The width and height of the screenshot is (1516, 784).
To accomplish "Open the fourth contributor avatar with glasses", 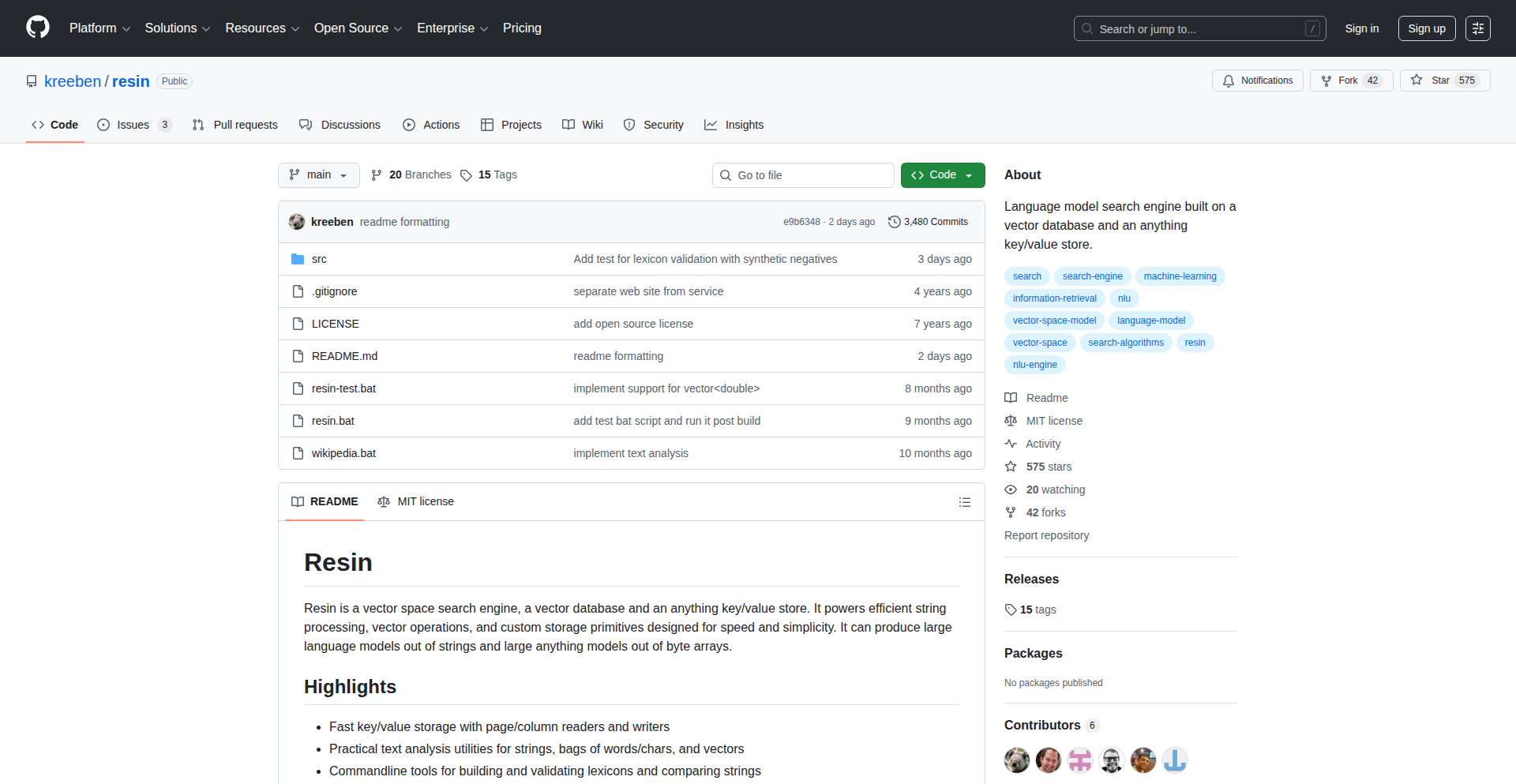I will point(1112,760).
